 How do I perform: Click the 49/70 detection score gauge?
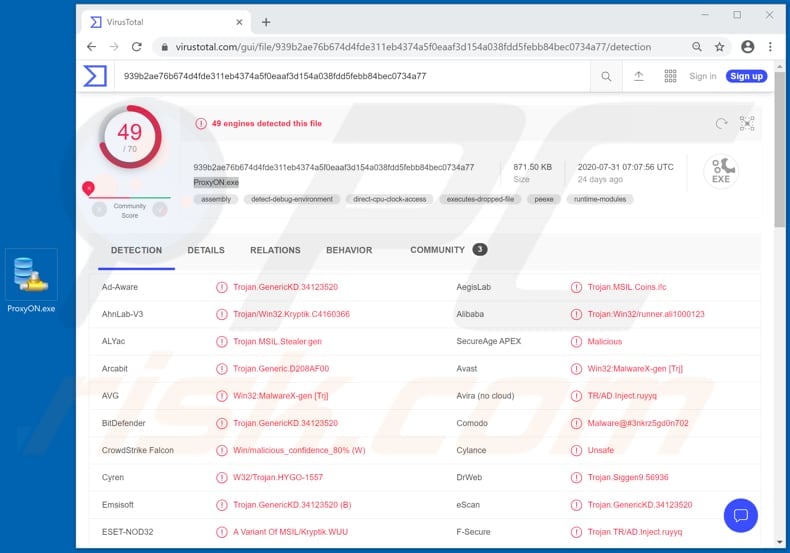click(130, 136)
